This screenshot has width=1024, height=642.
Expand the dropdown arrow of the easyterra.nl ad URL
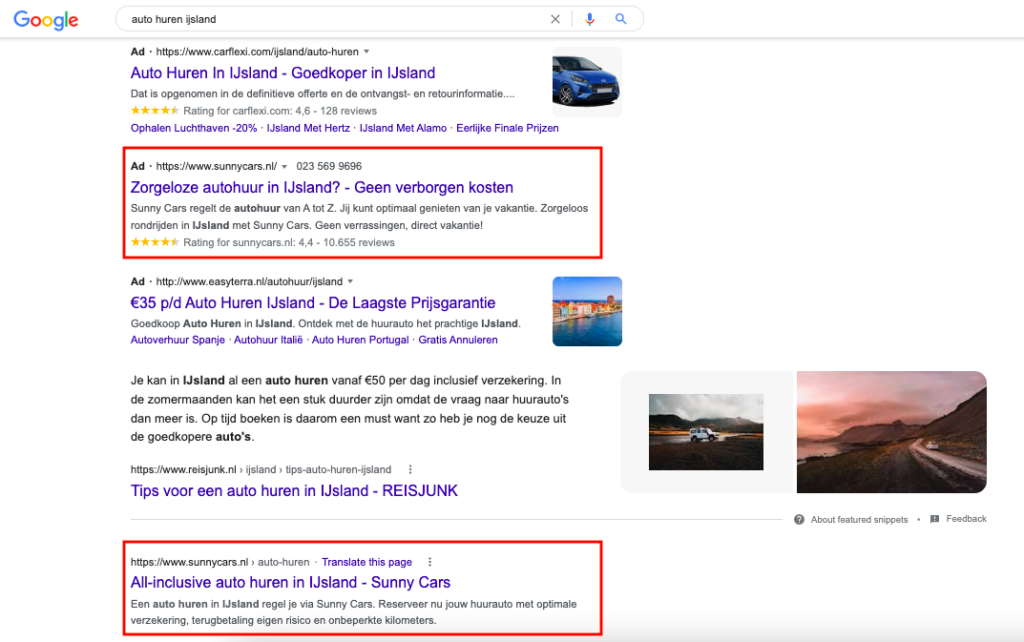[350, 281]
